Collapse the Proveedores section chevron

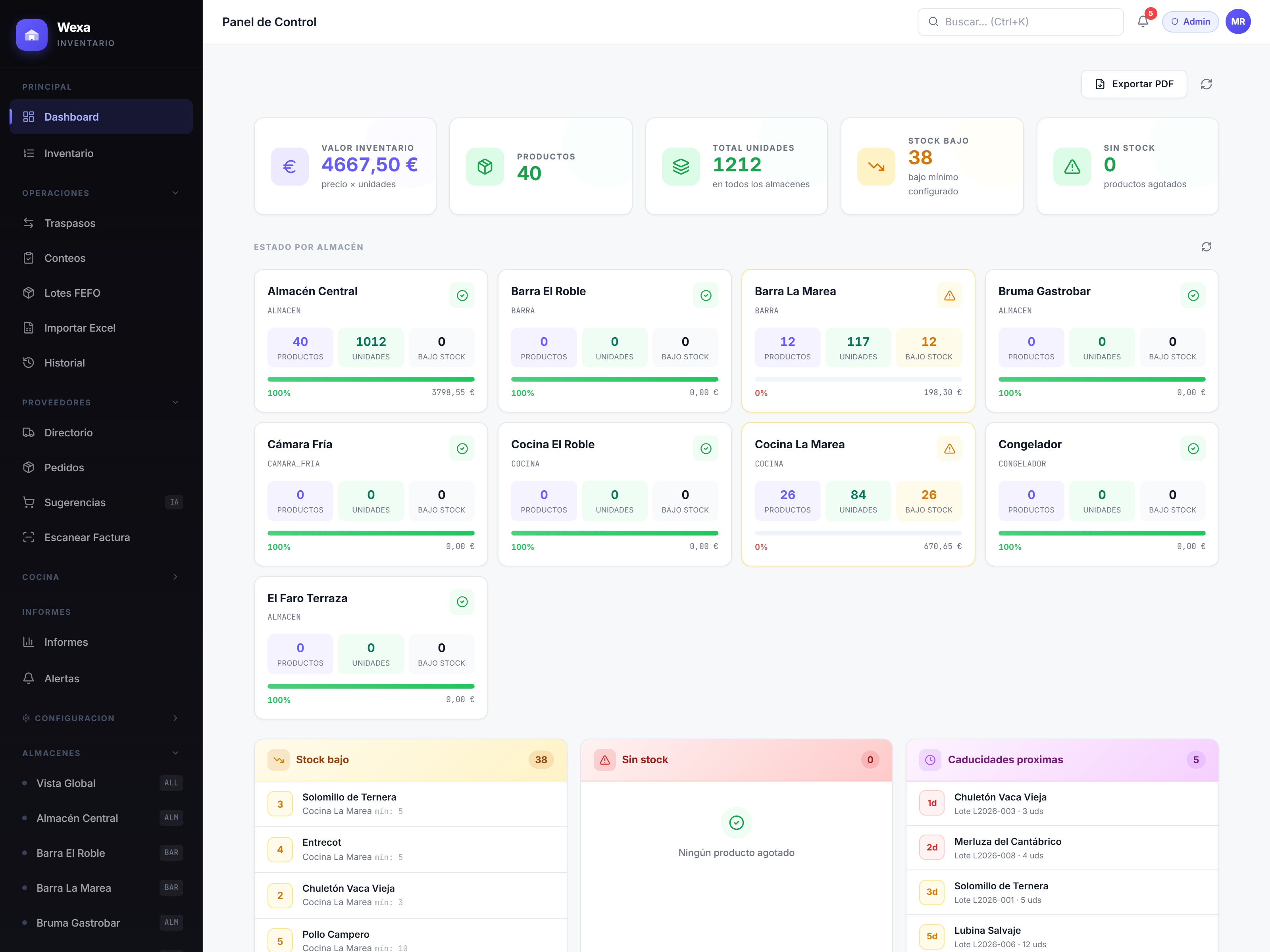176,402
